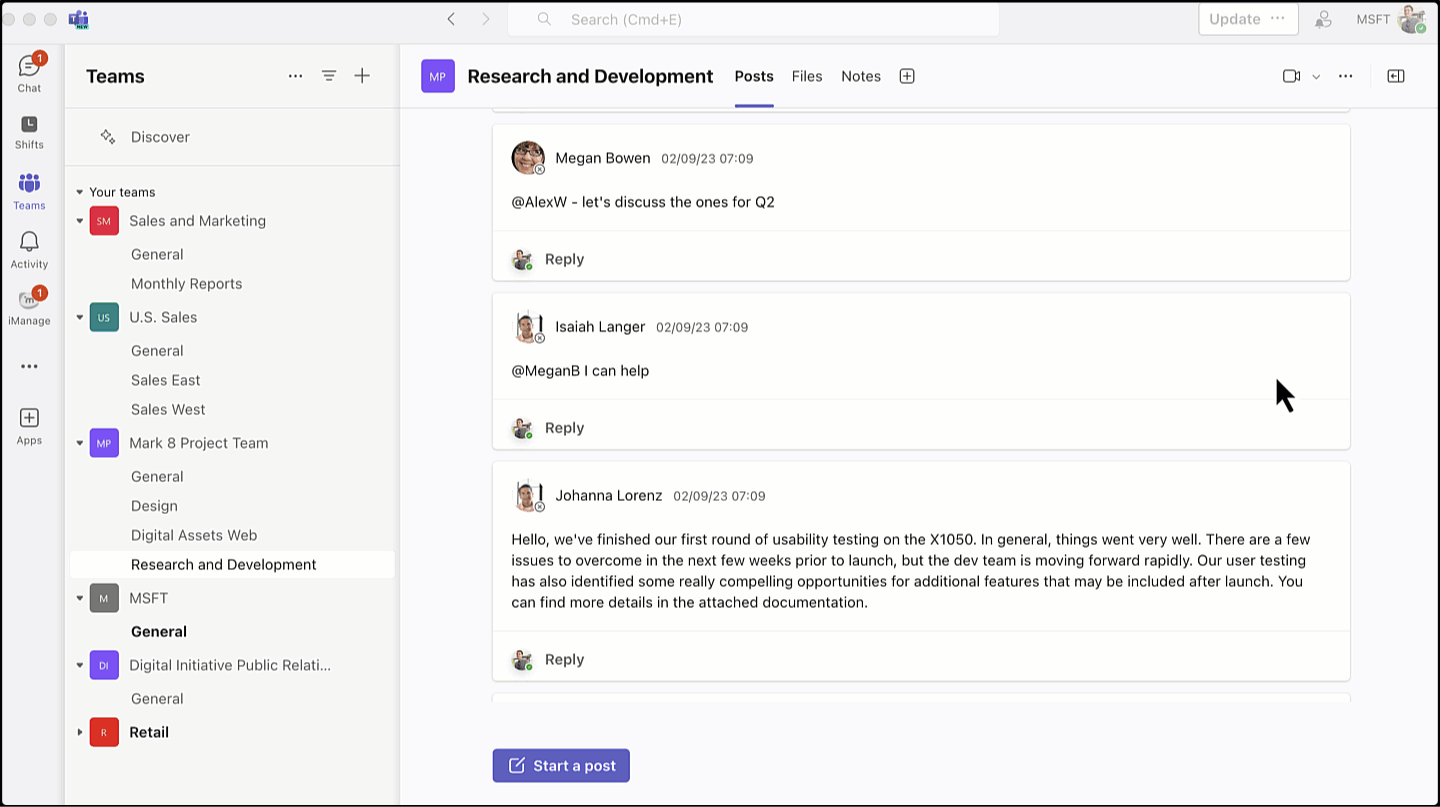
Task: Open the meeting options chevron beside camera icon
Action: click(x=1317, y=75)
